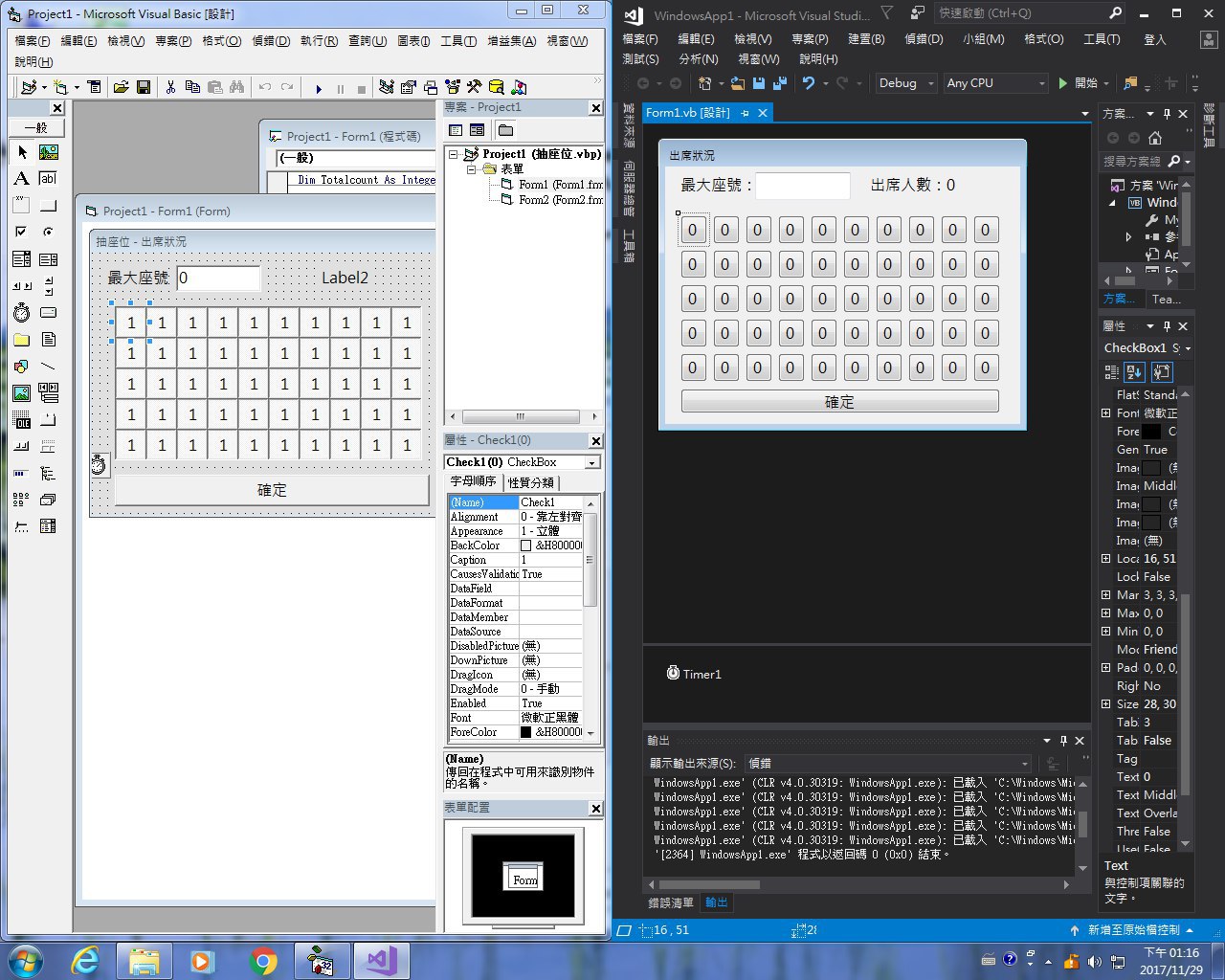Open the 專案(P) menu in Visual Basic
The width and height of the screenshot is (1225, 980).
pos(173,41)
